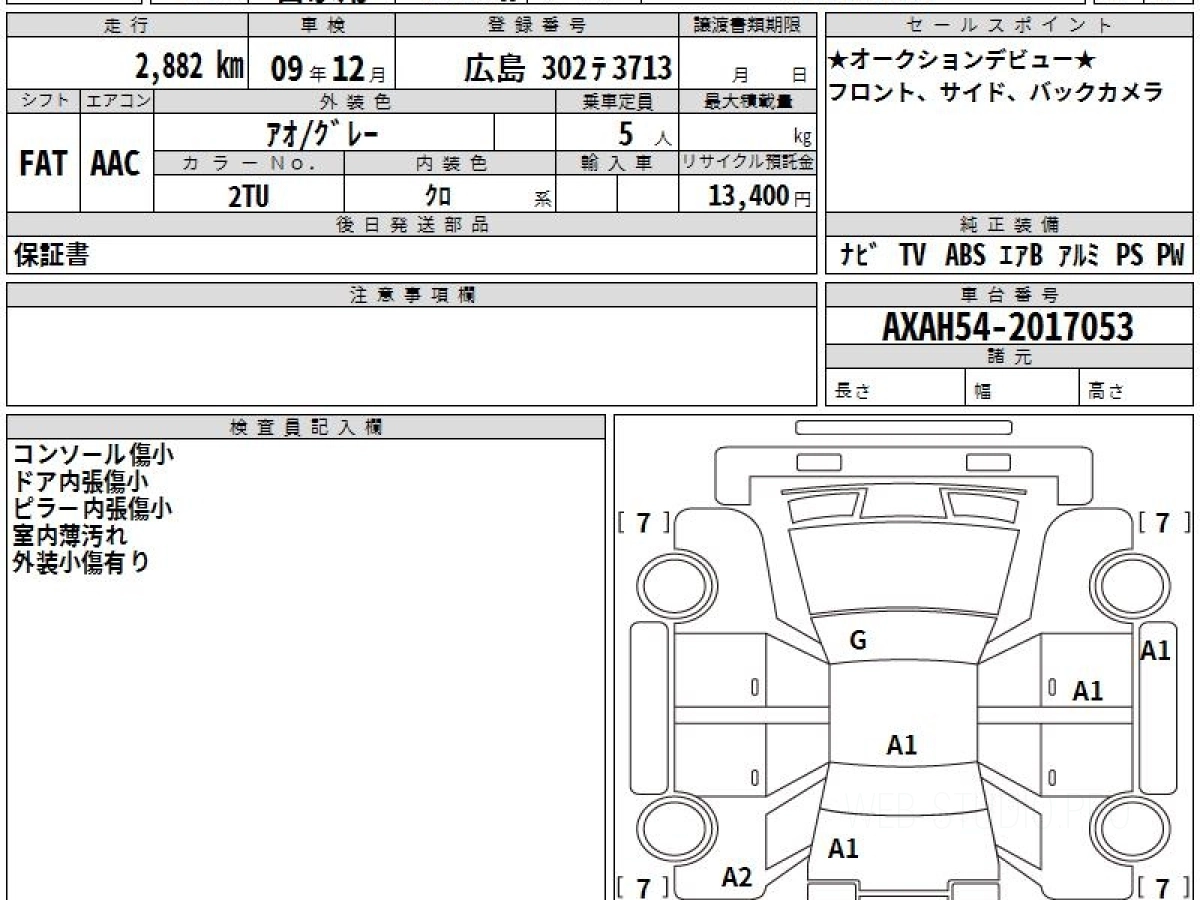Image resolution: width=1200 pixels, height=900 pixels.
Task: Click the 輸入車 header
Action: pyautogui.click(x=617, y=163)
